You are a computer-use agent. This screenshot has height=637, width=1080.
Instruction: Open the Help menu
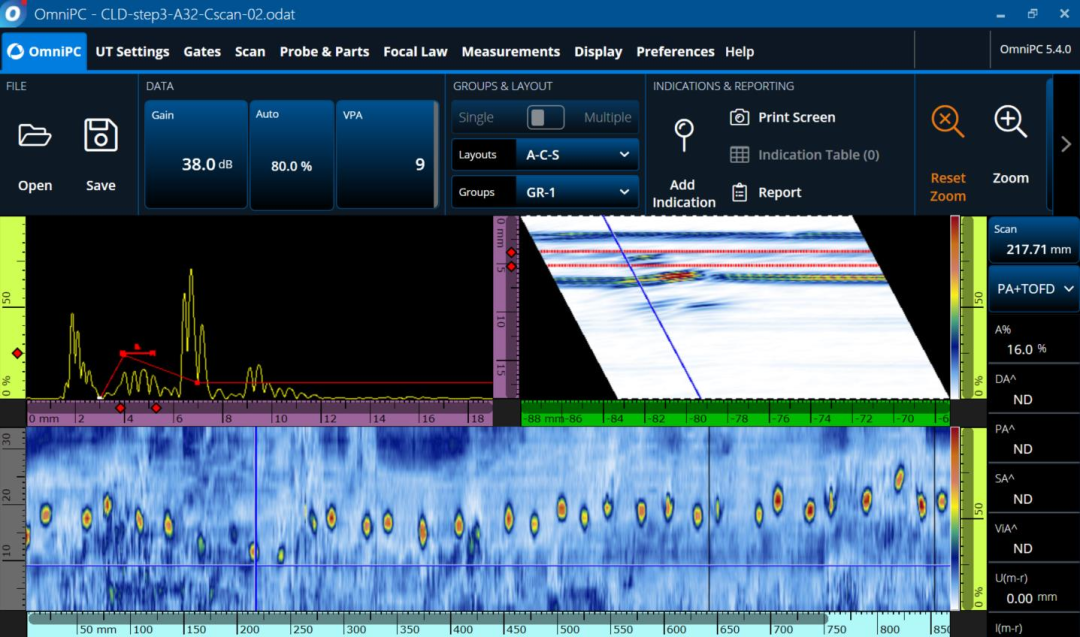(x=740, y=52)
